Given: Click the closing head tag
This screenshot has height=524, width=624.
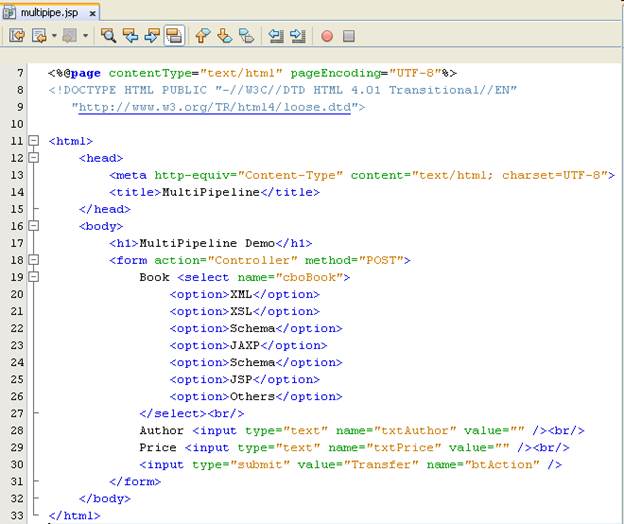Looking at the screenshot, I should tap(105, 209).
